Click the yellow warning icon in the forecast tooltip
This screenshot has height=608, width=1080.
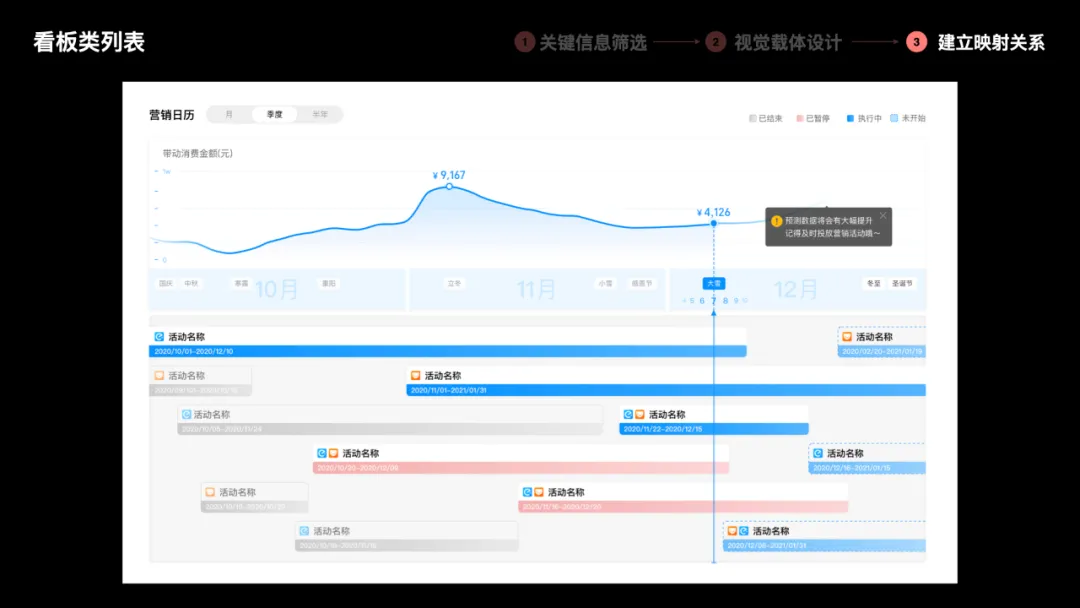[x=776, y=221]
